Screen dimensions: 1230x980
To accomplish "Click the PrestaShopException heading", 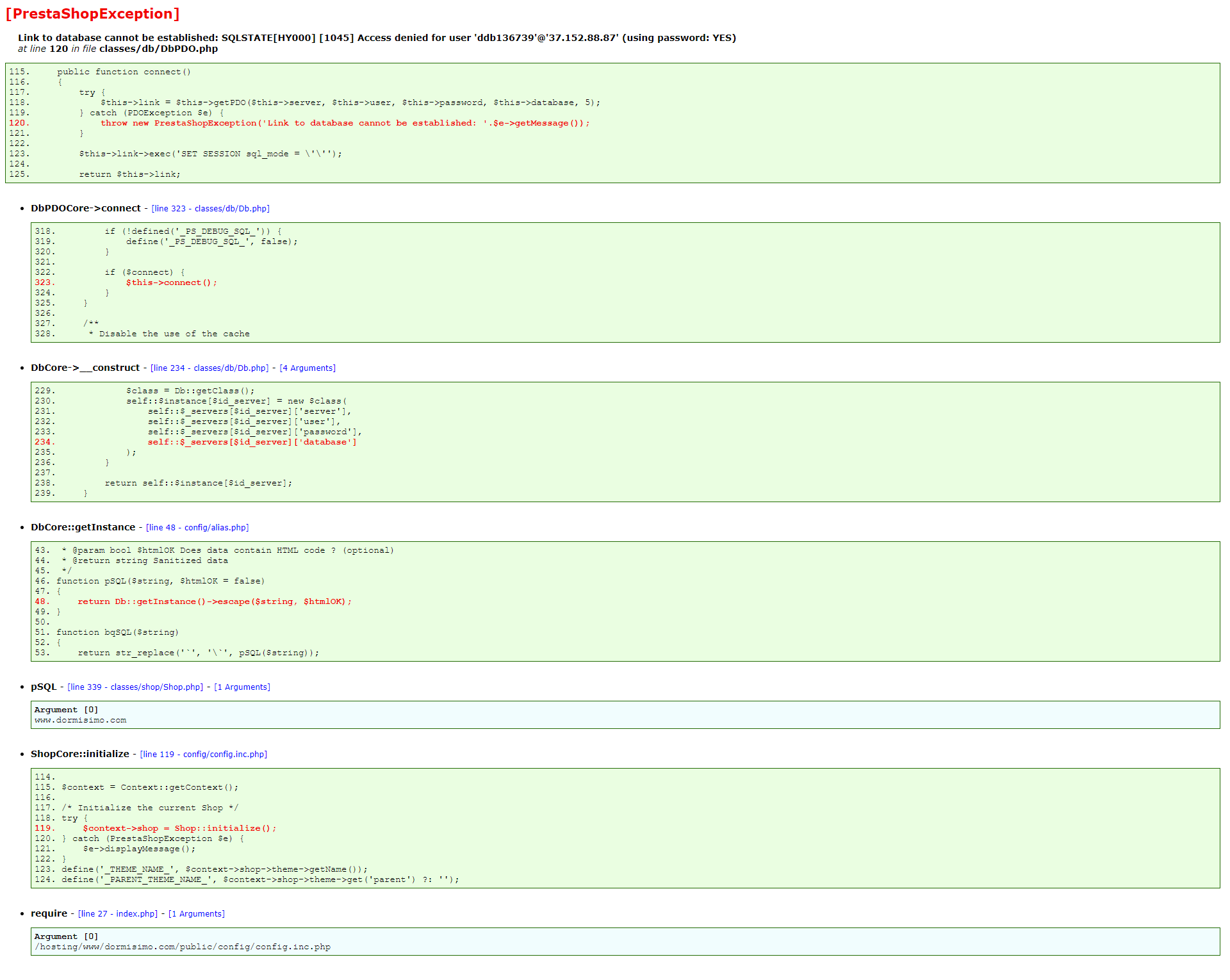I will tap(92, 14).
